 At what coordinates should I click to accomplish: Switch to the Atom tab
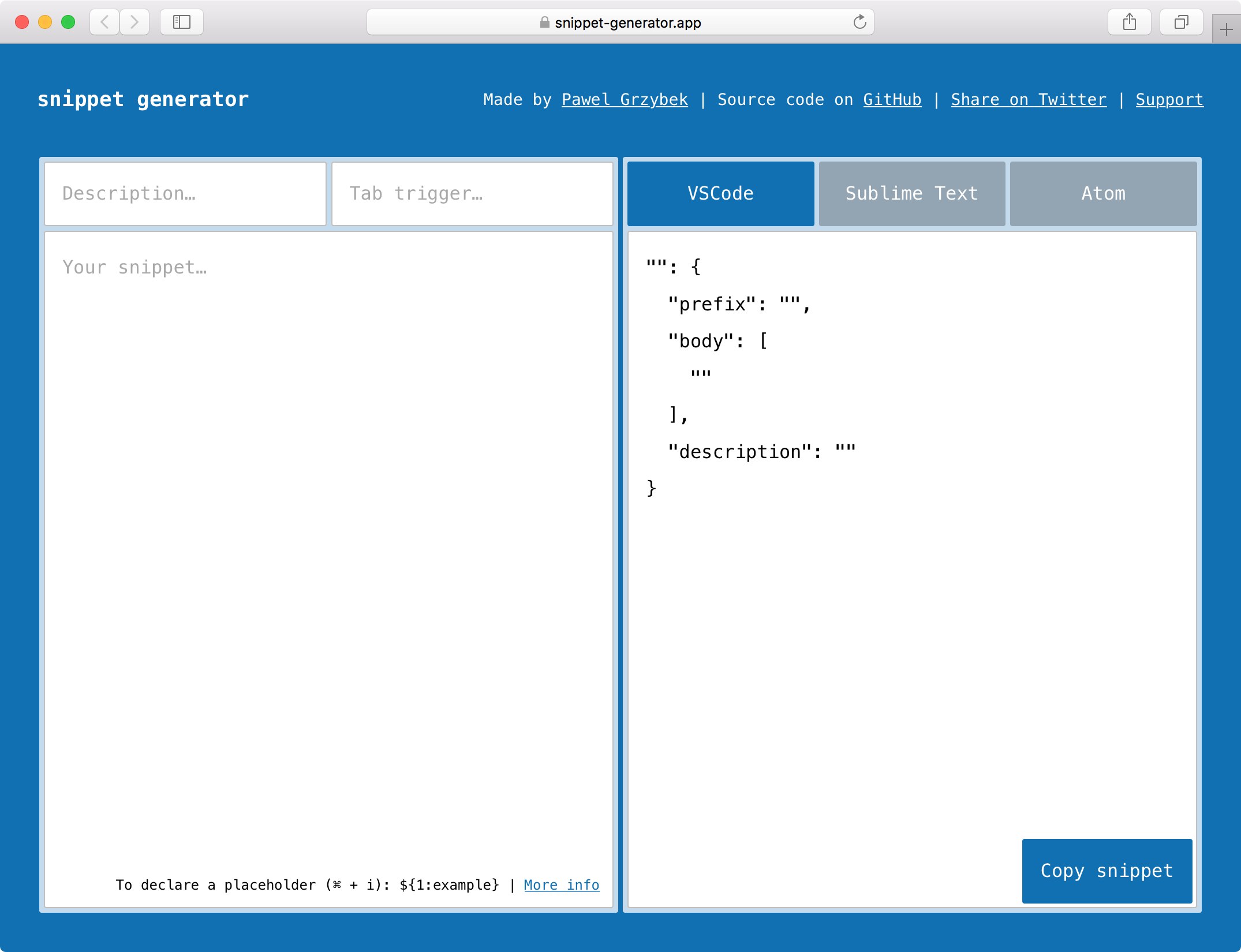(x=1103, y=193)
